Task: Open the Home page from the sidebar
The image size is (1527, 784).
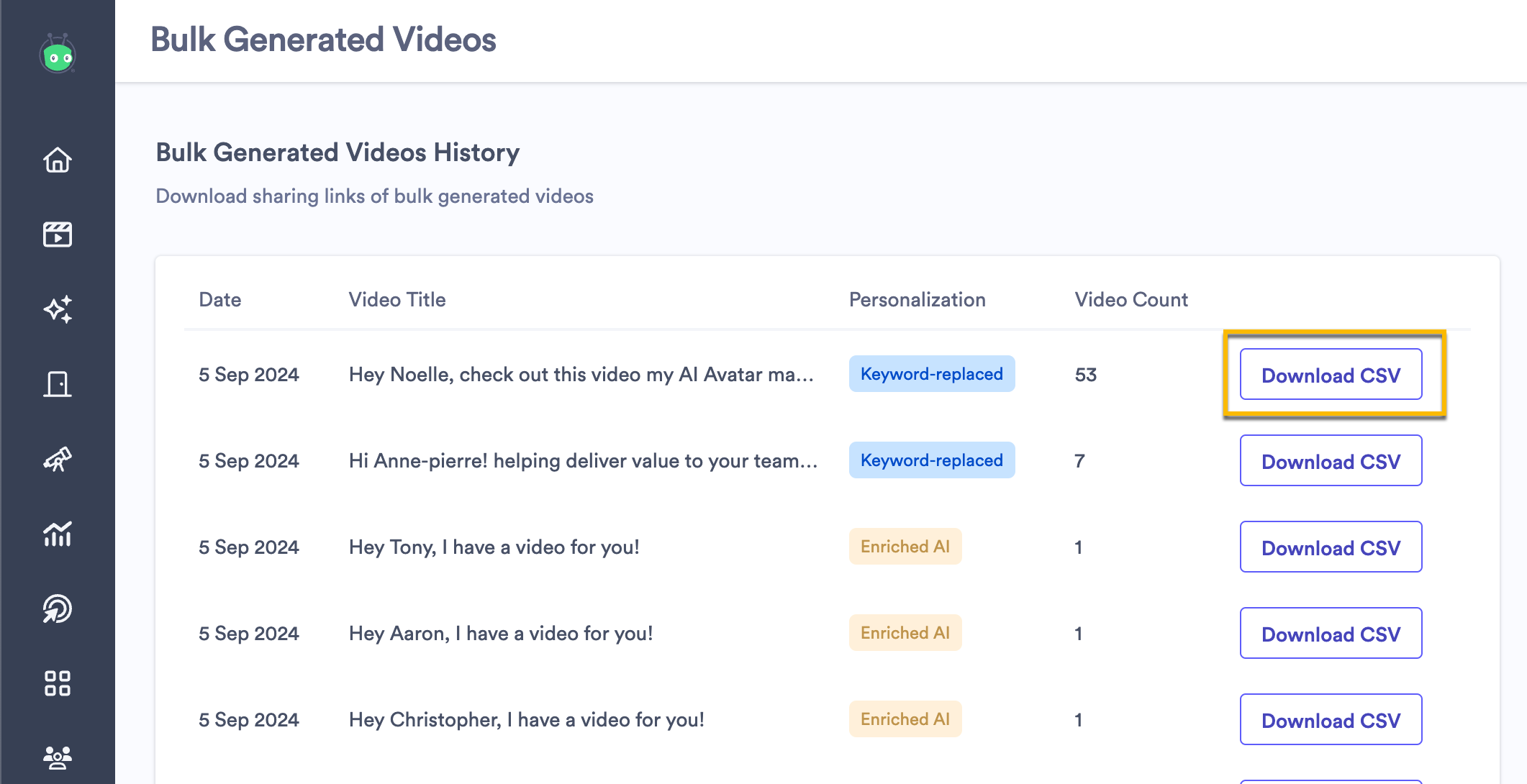Action: [58, 160]
